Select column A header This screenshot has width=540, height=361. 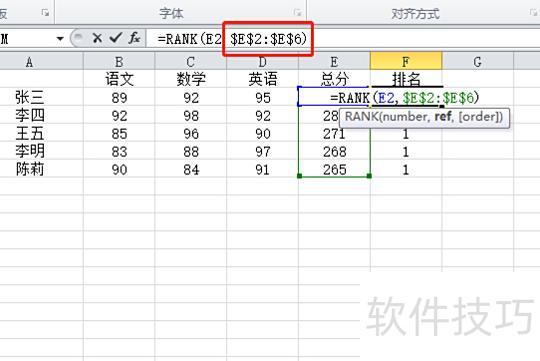coord(29,62)
